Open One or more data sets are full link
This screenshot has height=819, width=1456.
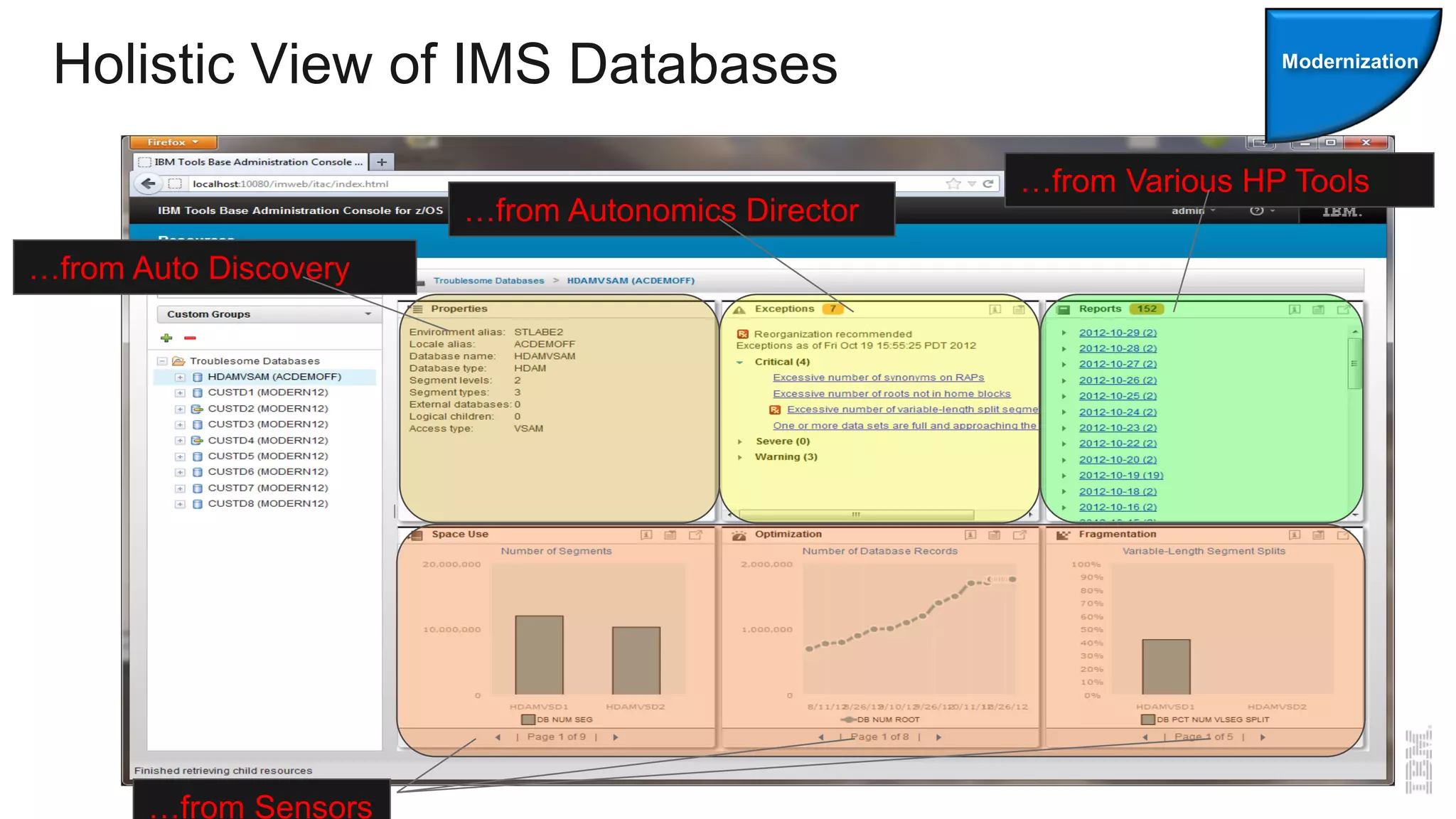tap(905, 426)
